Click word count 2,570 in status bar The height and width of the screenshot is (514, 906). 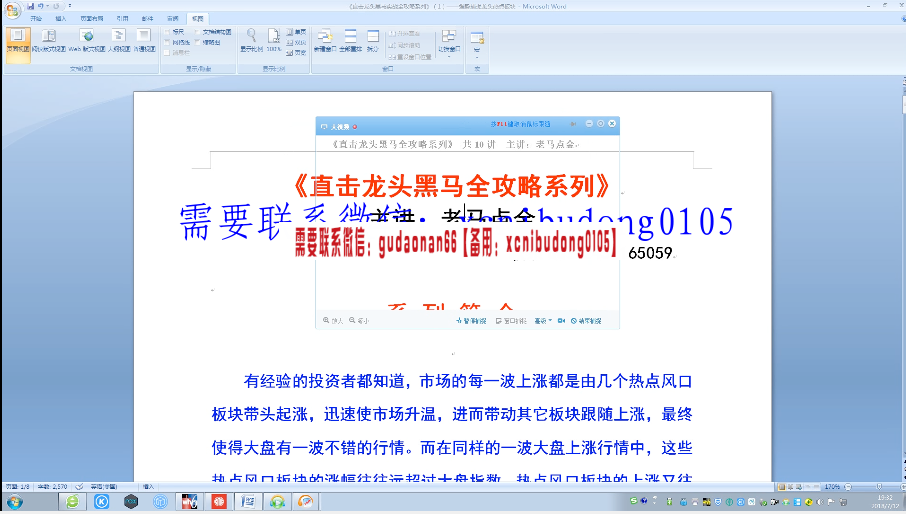tap(53, 487)
